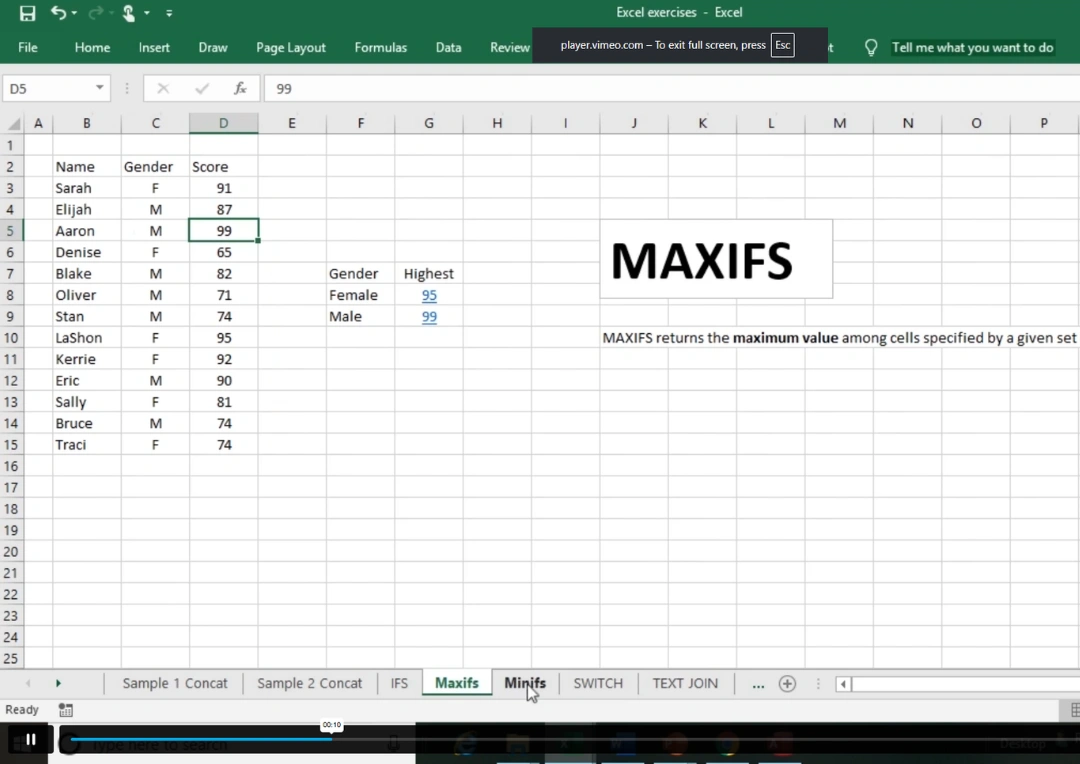Click the Undo arrow icon
Screen dimensions: 1080x764
pos(58,13)
